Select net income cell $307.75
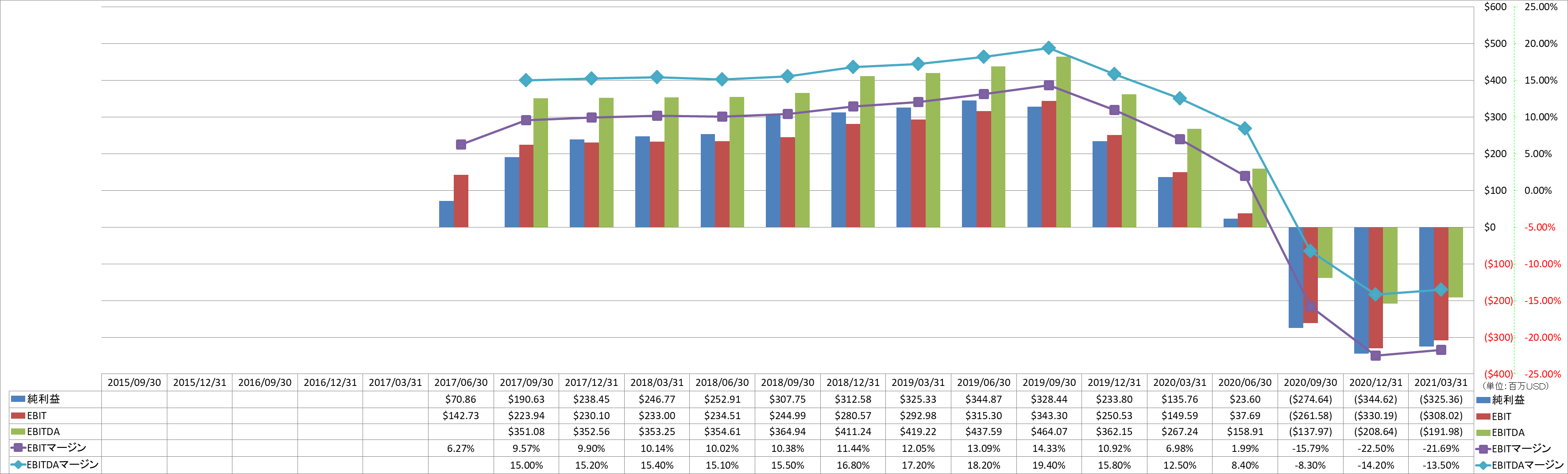This screenshot has width=1568, height=474. 788,399
